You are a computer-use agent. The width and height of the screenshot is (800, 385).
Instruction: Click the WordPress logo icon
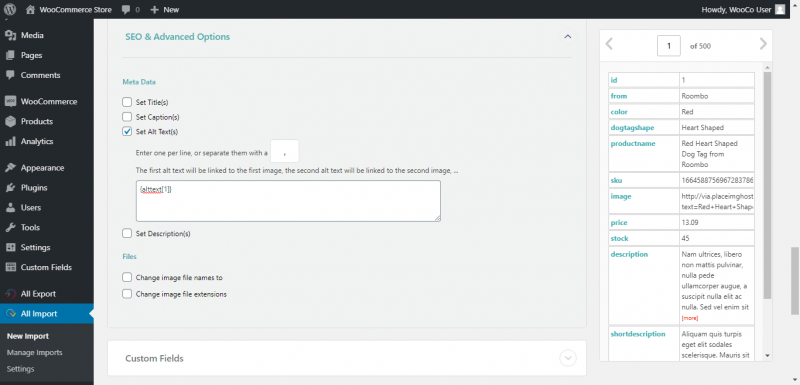10,9
